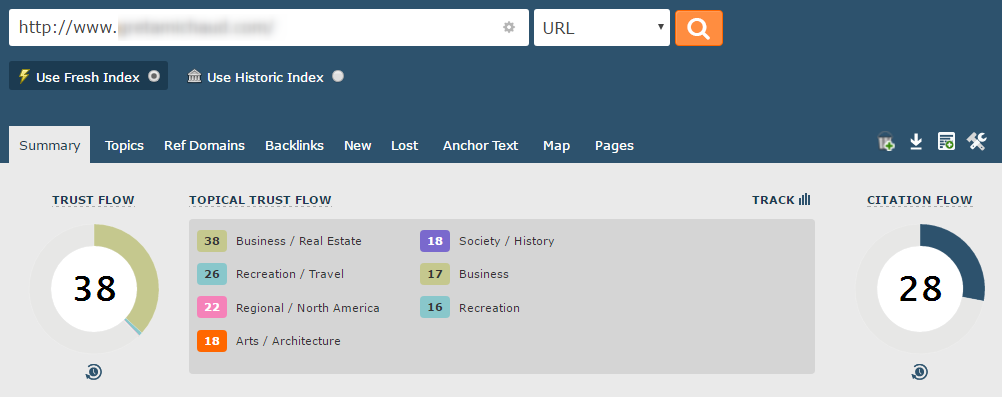Click the add-to-bucket icon

point(886,142)
